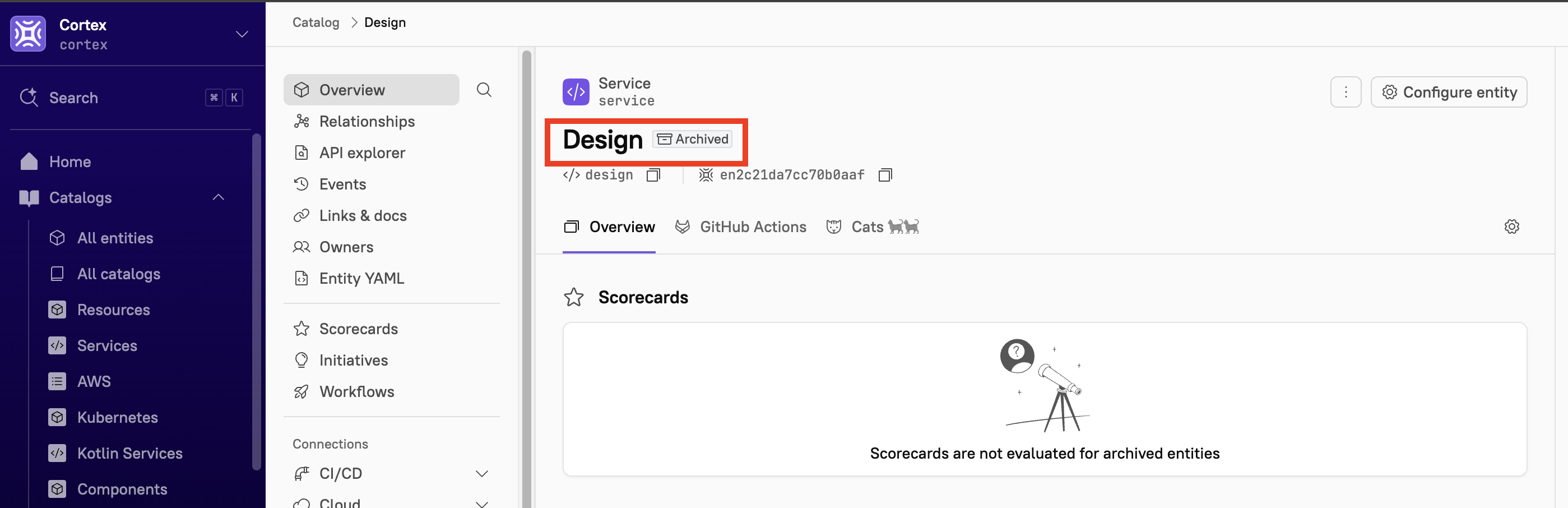
Task: Click the entity sidebar scrollbar
Action: tap(527, 279)
